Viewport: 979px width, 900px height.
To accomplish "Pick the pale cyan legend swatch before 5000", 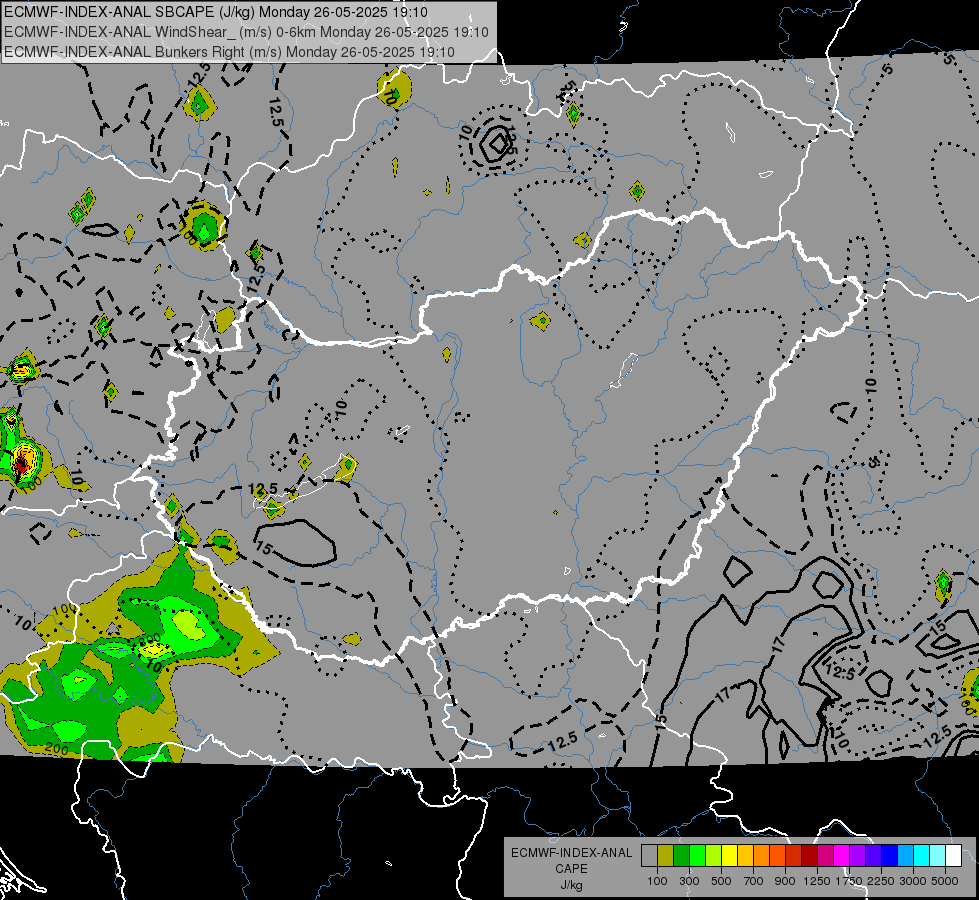I will click(938, 856).
